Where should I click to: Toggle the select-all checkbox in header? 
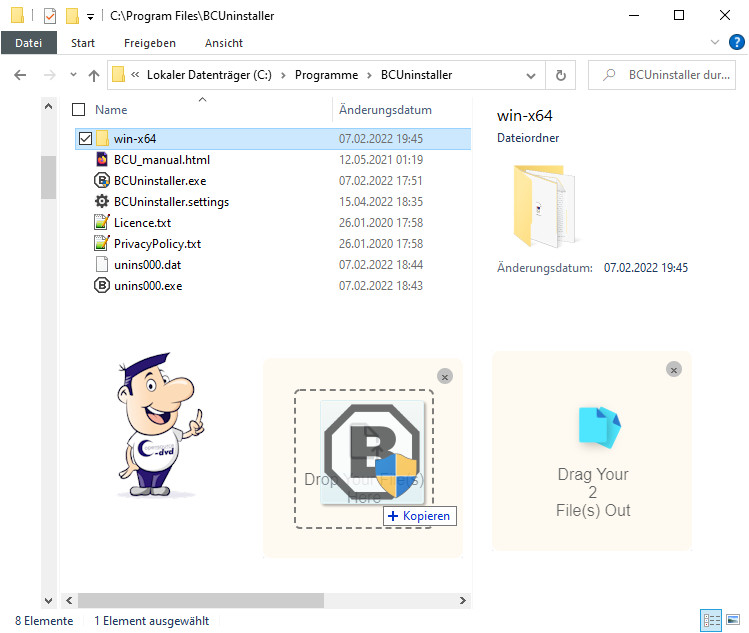[x=79, y=110]
